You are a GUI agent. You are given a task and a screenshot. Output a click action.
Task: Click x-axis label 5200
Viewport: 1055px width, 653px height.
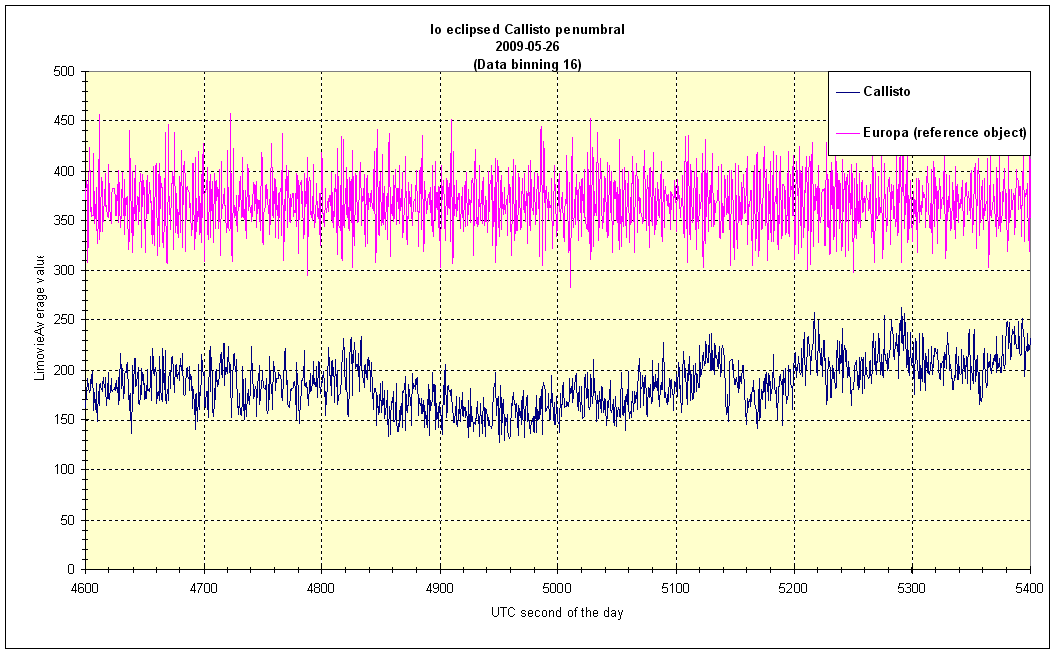(794, 588)
